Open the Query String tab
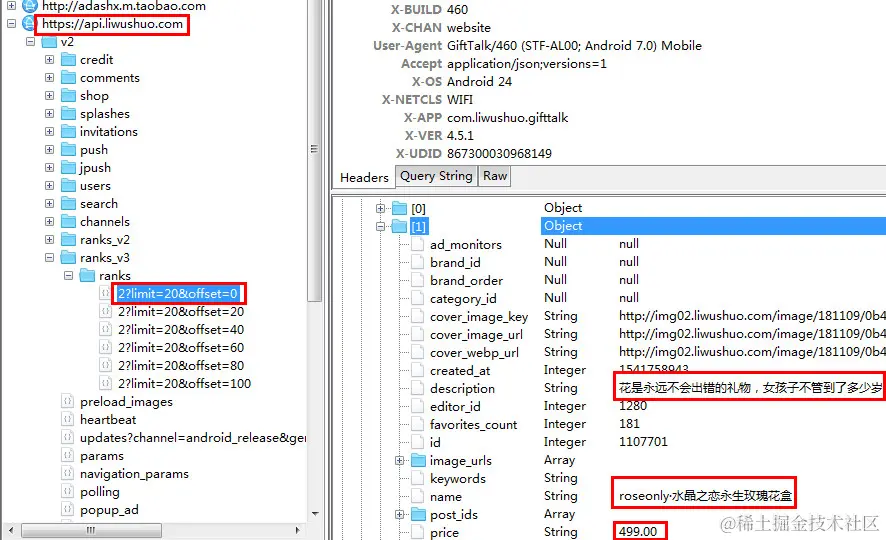 436,176
